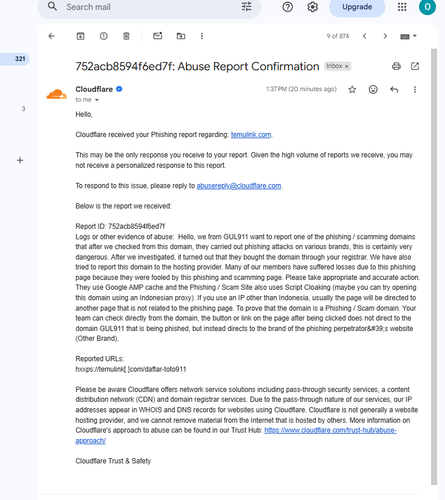This screenshot has width=445, height=500.
Task: Print this email
Action: pyautogui.click(x=396, y=66)
